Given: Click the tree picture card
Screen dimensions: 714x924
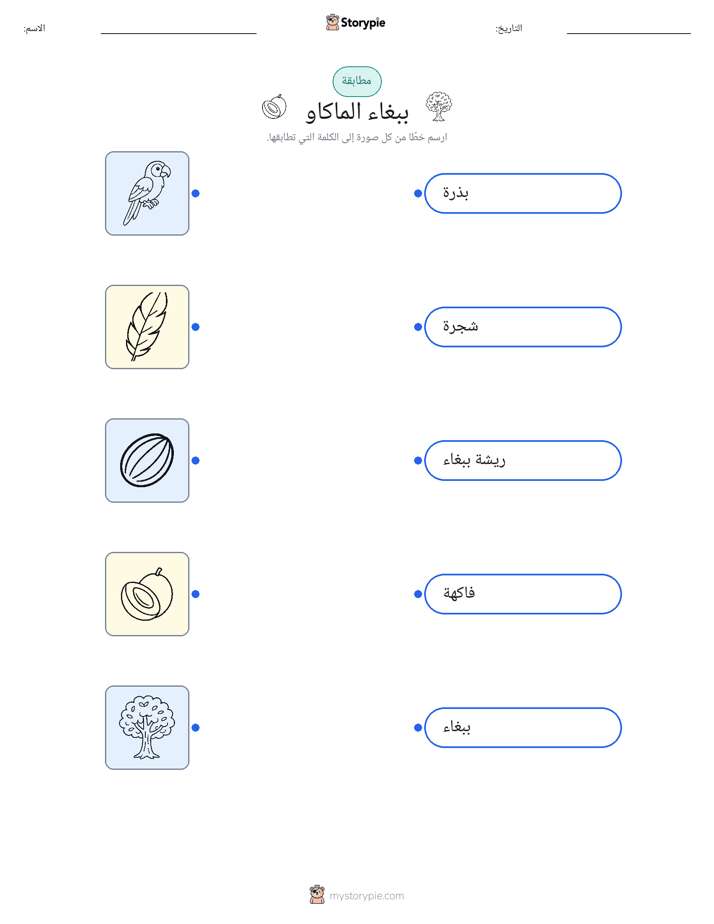Looking at the screenshot, I should pyautogui.click(x=147, y=728).
